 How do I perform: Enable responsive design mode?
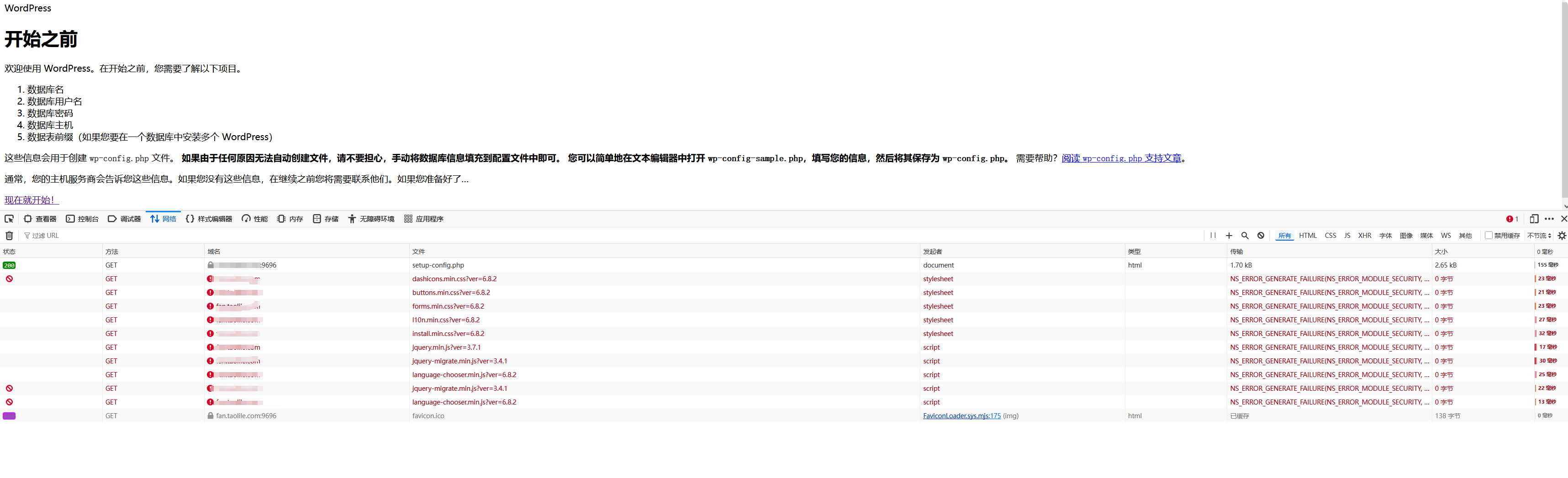(1535, 219)
